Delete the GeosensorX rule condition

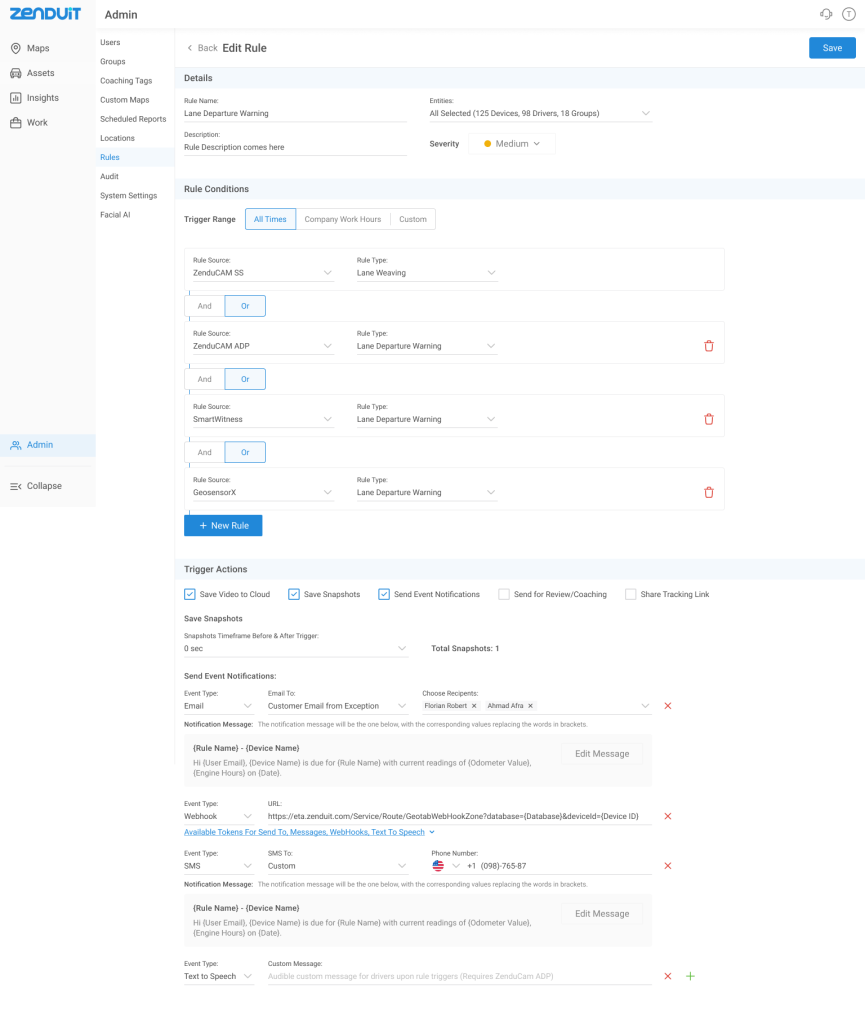point(708,492)
